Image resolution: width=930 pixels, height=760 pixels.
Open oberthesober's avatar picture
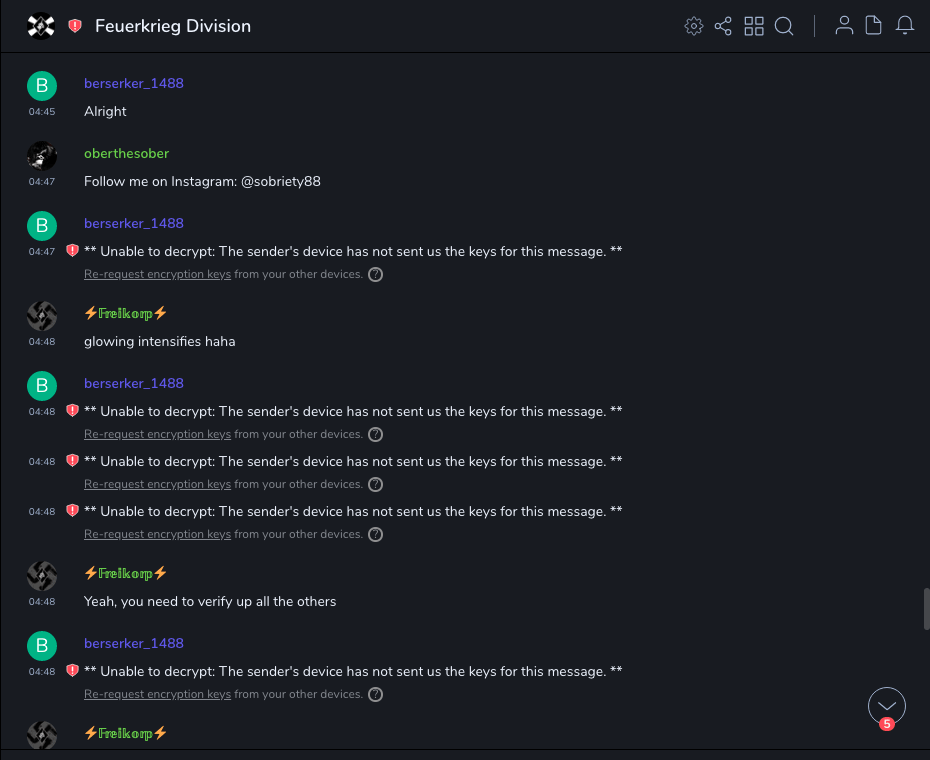(41, 155)
